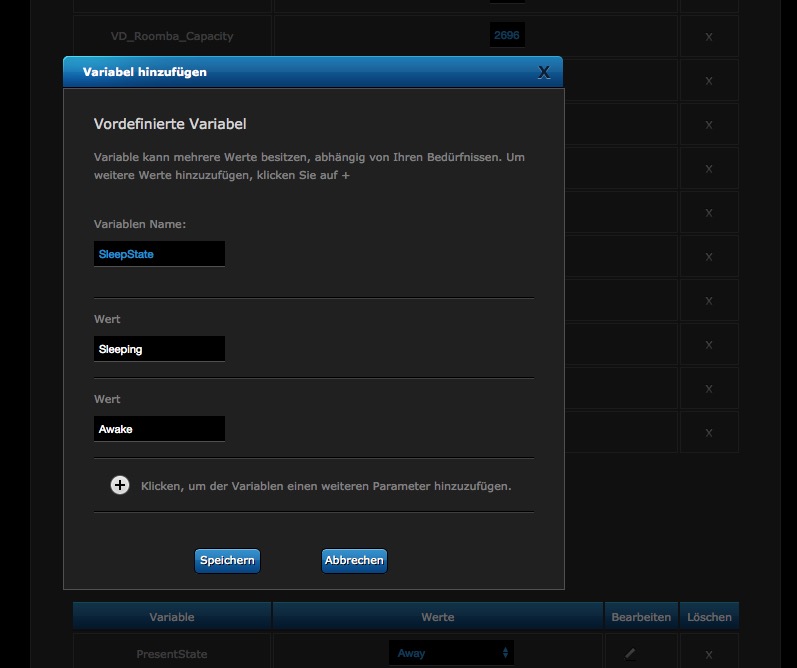Click the Löschen column header
This screenshot has height=668, width=797.
click(x=709, y=617)
